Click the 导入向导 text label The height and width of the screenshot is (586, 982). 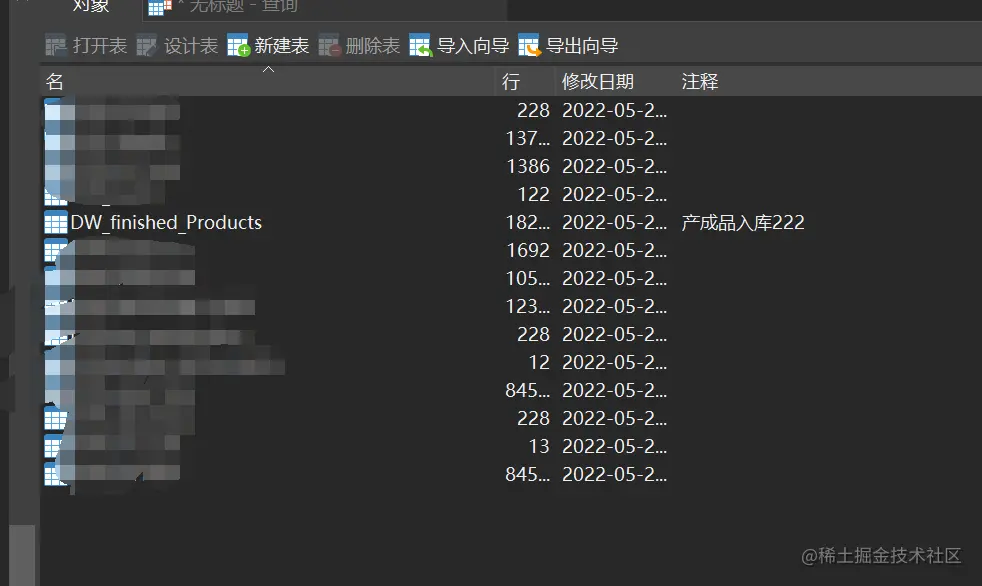pos(472,46)
